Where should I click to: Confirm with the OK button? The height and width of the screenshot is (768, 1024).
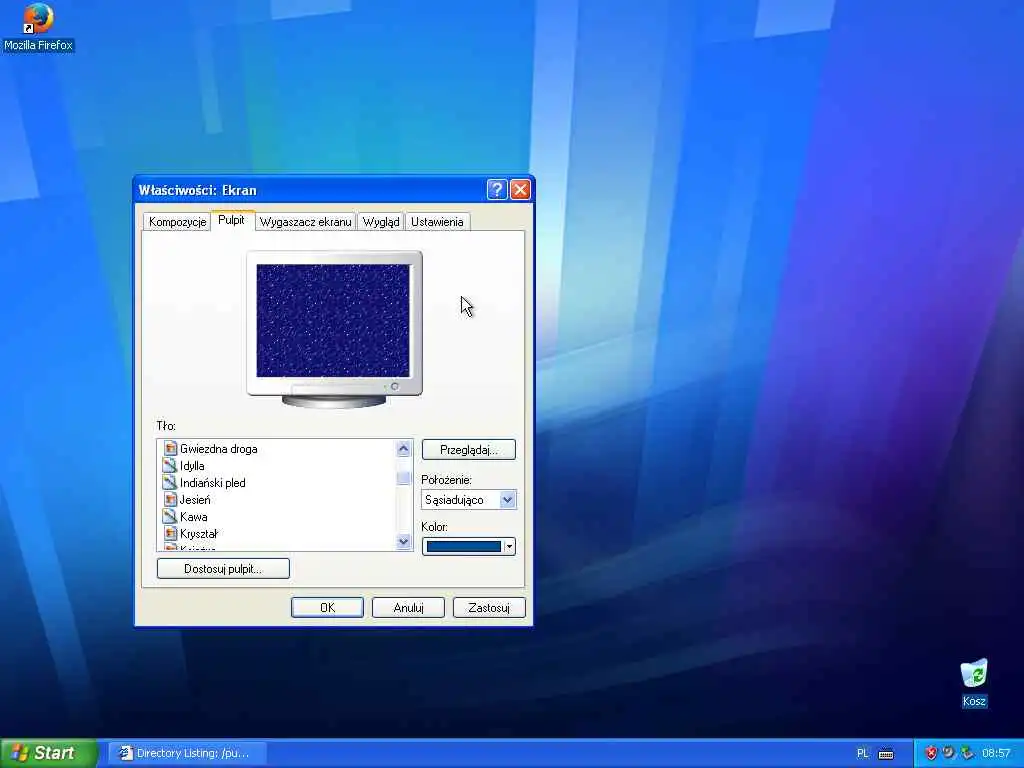click(x=327, y=607)
